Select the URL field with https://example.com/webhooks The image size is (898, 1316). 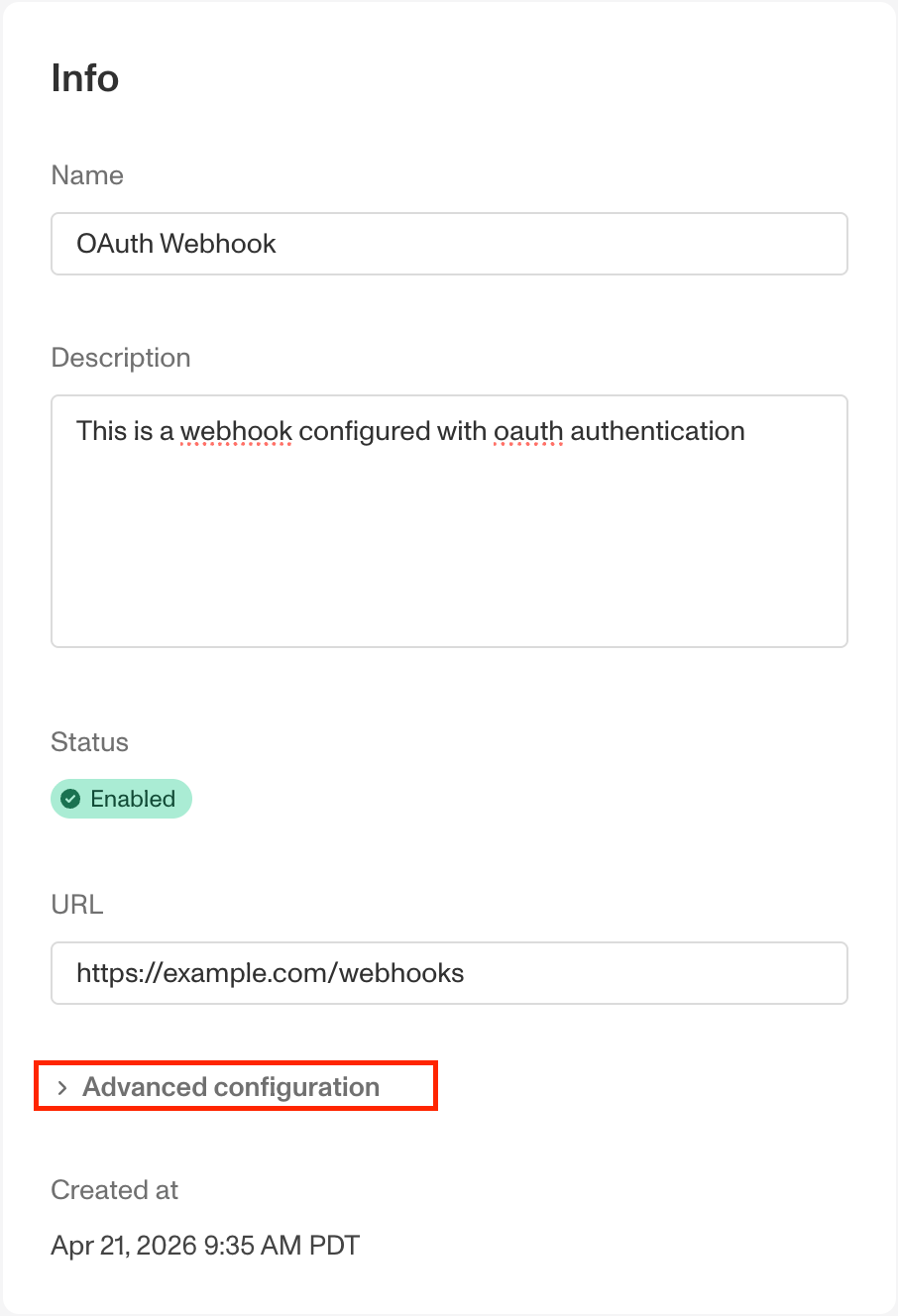click(449, 973)
